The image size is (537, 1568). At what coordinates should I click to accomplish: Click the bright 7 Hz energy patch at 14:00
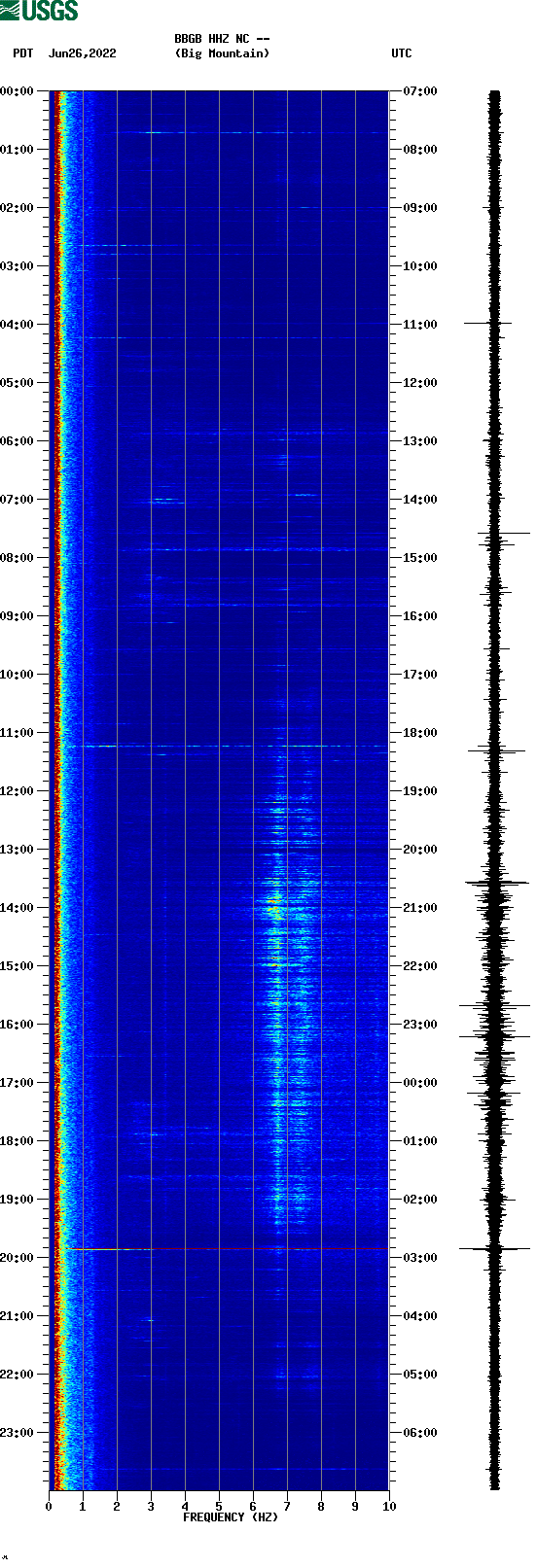coord(276,908)
